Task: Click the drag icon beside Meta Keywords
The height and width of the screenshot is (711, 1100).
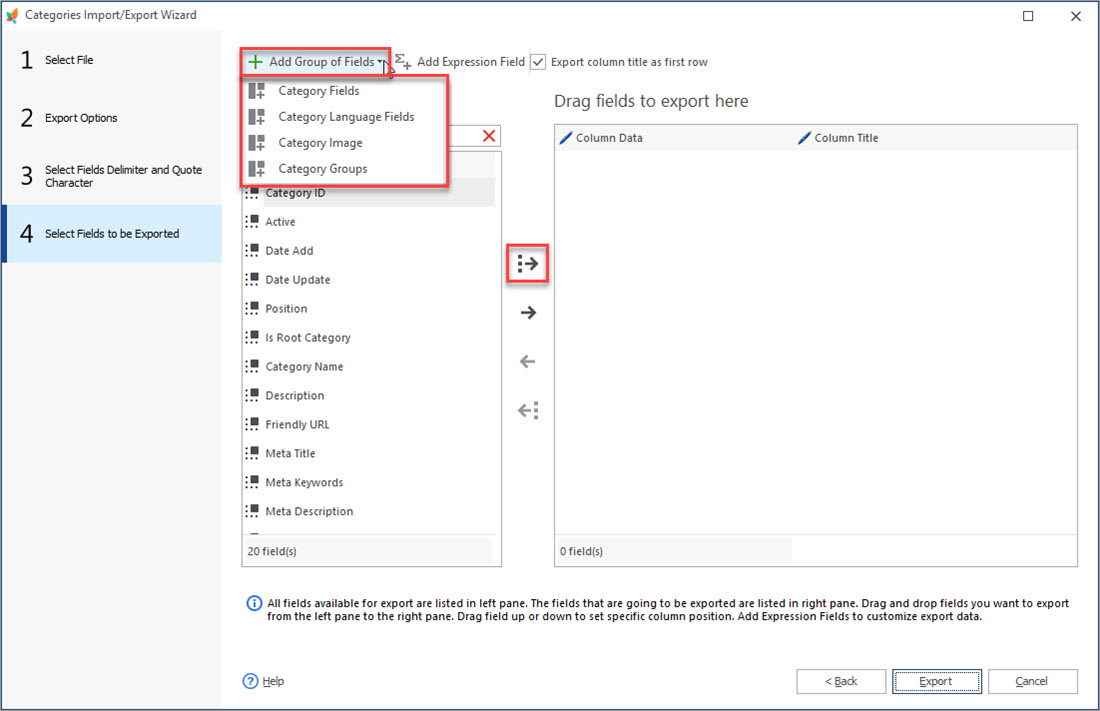Action: click(252, 481)
